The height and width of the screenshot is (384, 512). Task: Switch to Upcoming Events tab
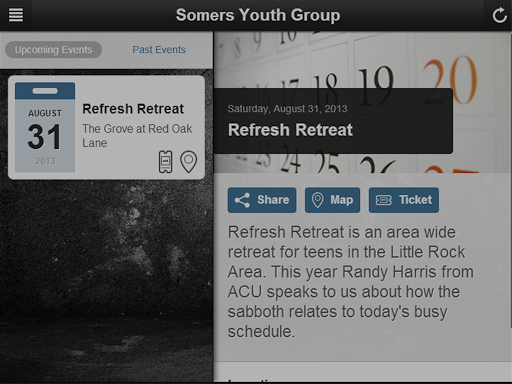tap(53, 50)
